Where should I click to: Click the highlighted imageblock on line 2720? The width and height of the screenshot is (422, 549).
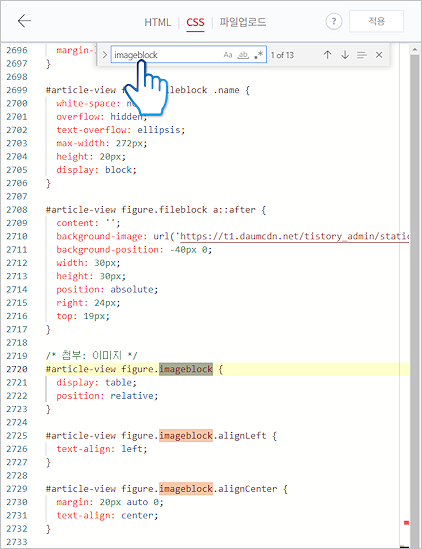(186, 369)
